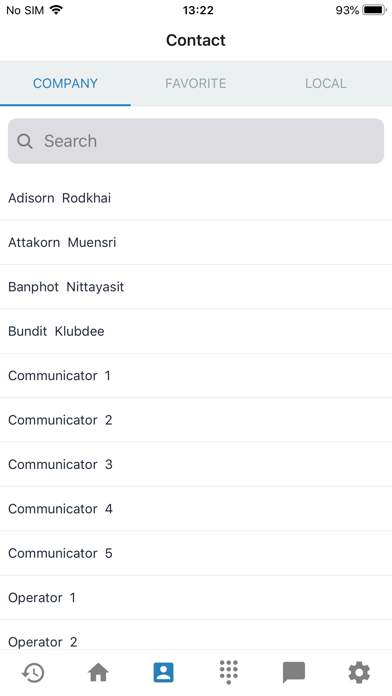
Task: Open contact Adisorn Rodkhai
Action: [196, 198]
